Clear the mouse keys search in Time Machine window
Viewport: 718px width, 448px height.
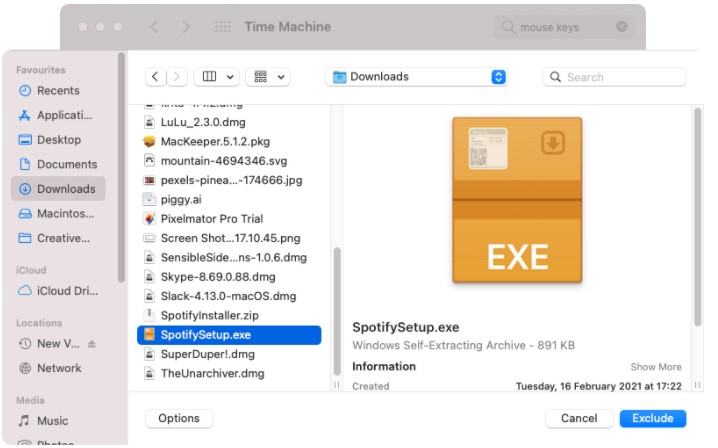(621, 27)
